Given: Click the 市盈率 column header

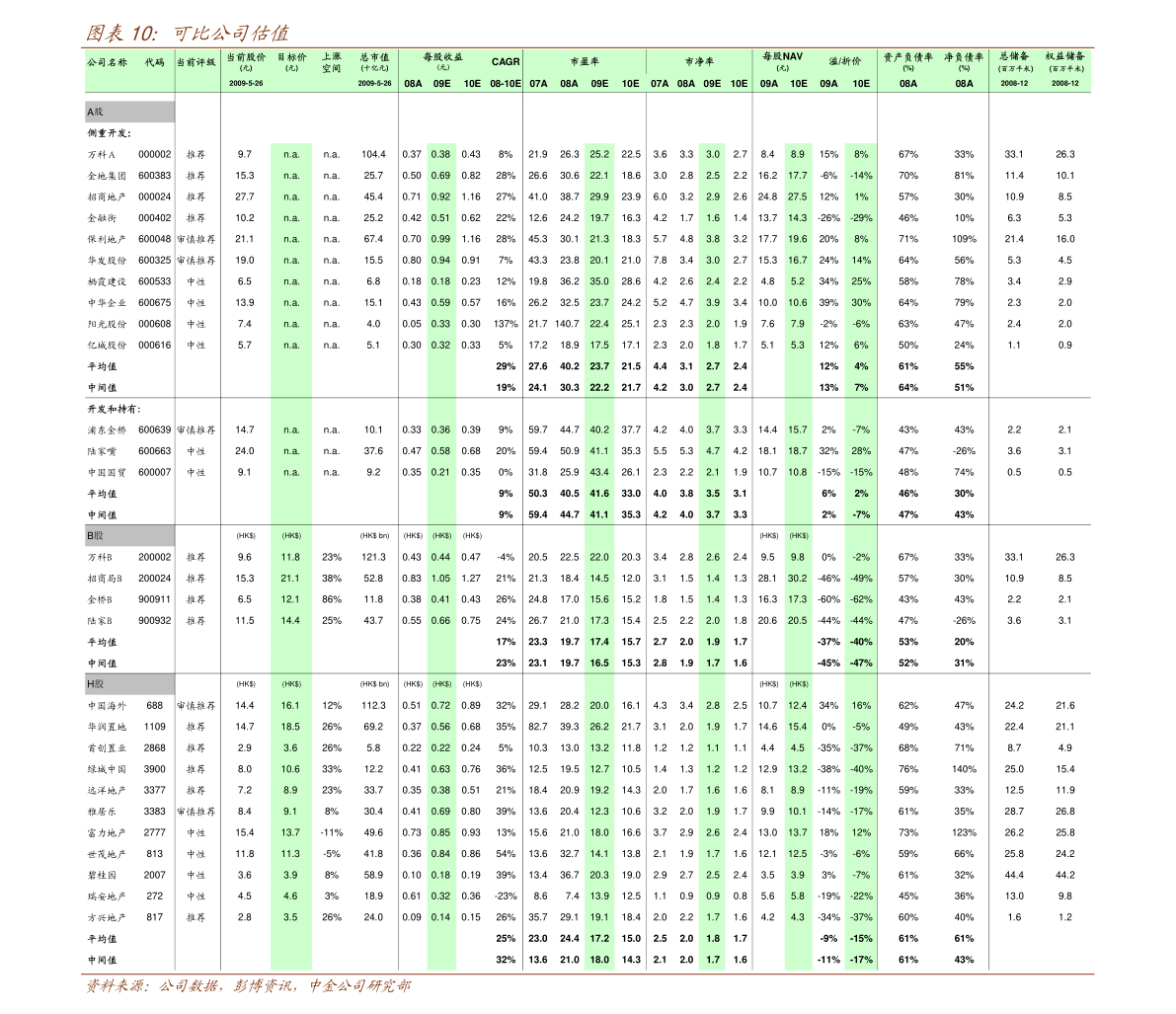Looking at the screenshot, I should pos(585,61).
